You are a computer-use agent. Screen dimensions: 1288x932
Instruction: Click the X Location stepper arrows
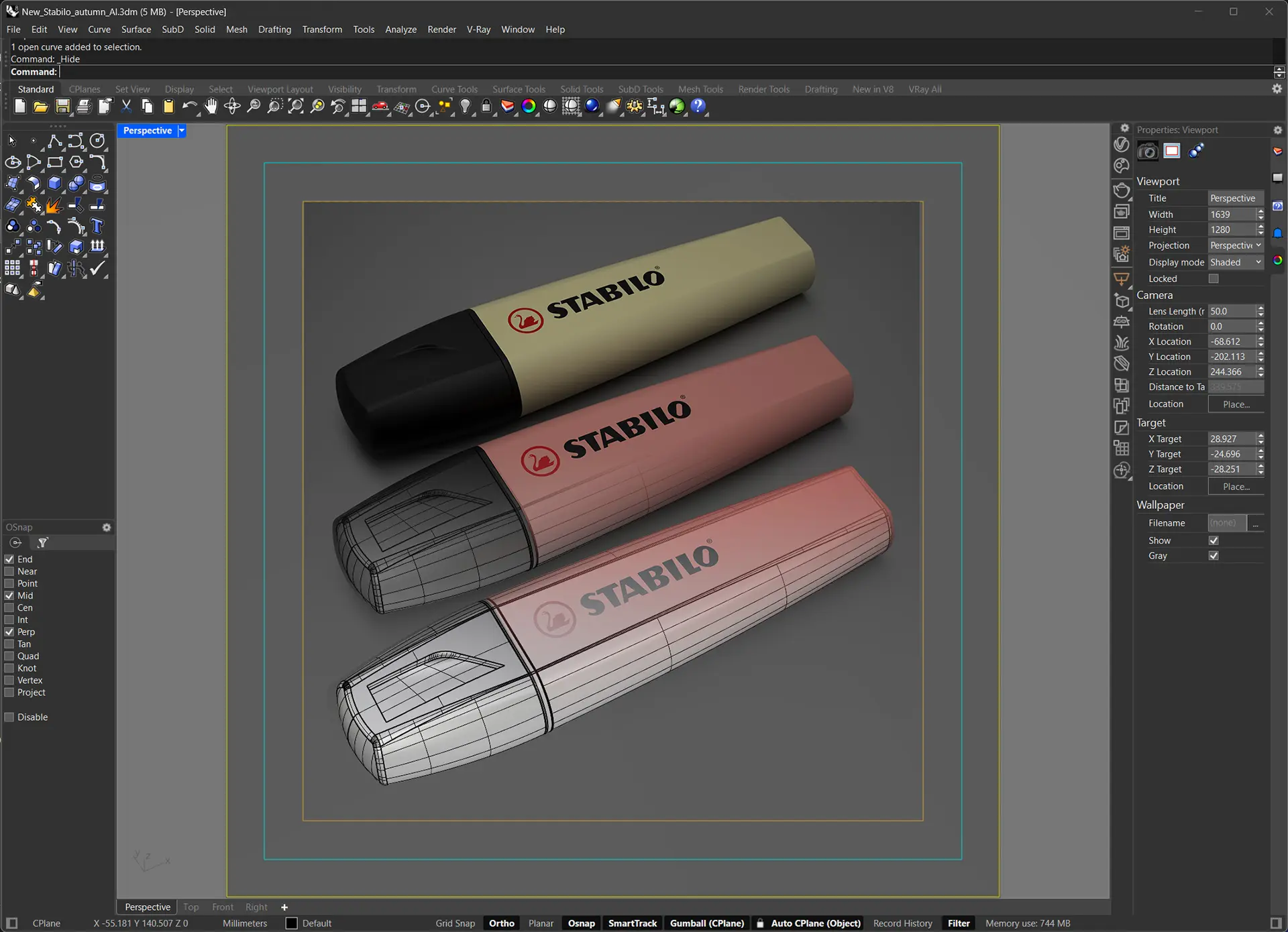pos(1260,342)
